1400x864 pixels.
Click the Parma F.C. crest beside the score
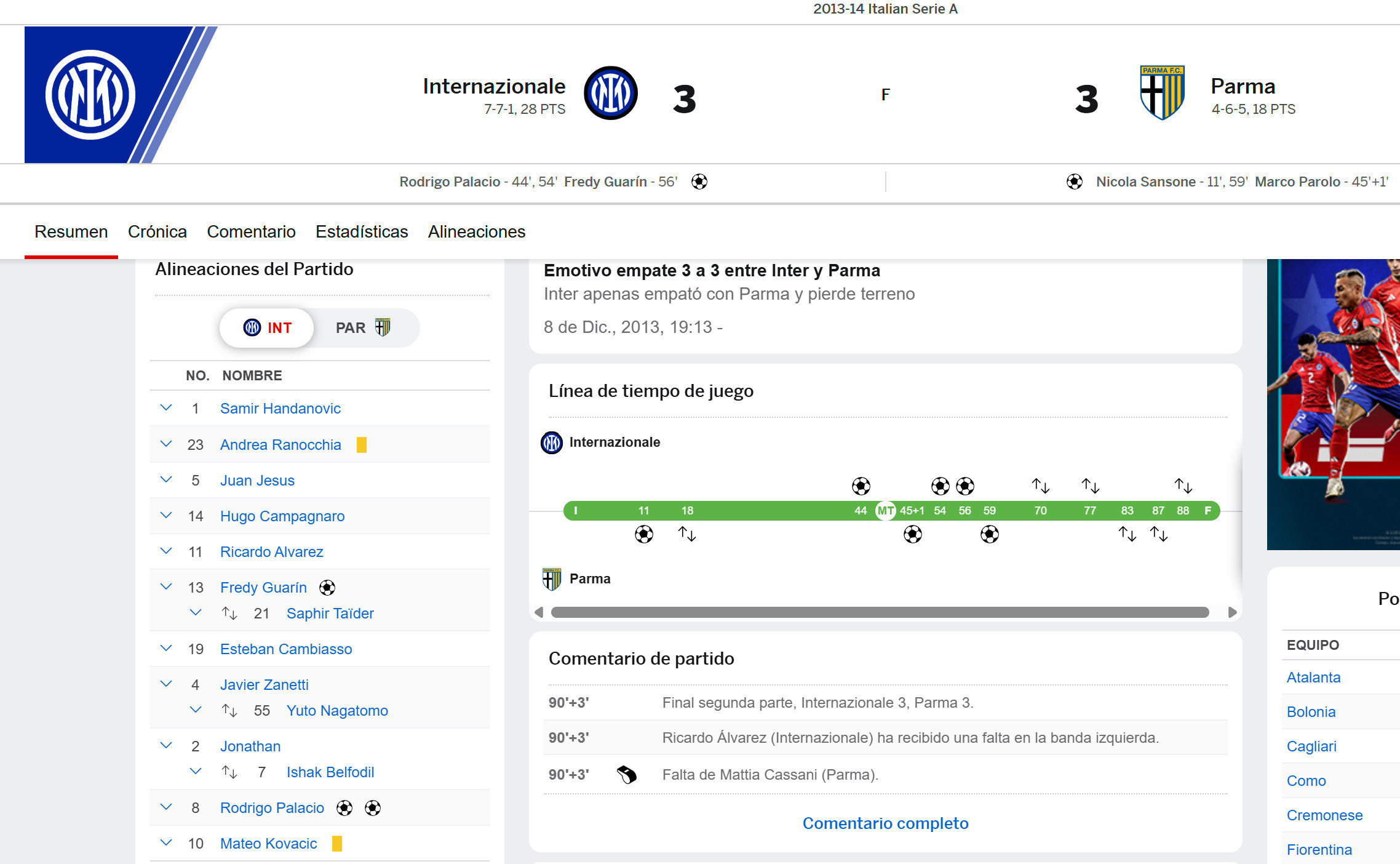[x=1162, y=93]
